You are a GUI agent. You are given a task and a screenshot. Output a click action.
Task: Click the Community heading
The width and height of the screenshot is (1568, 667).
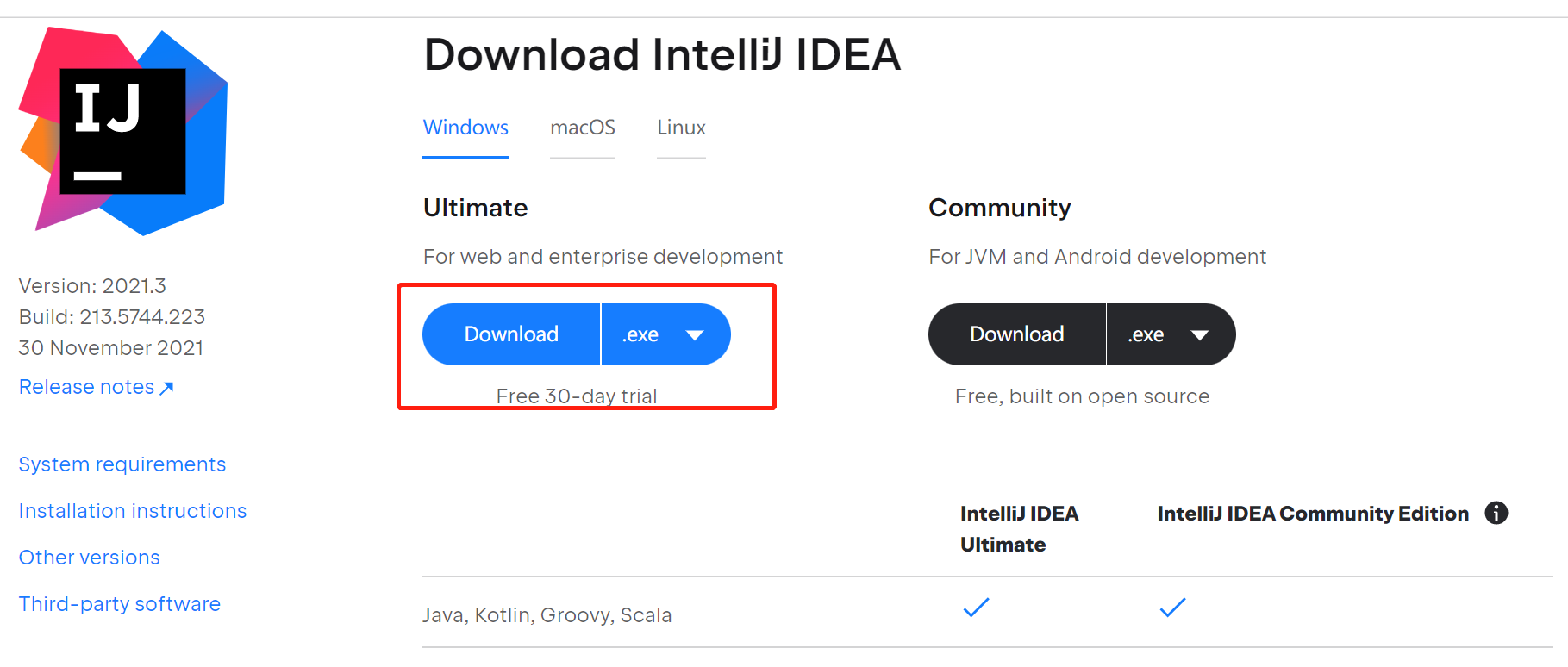[x=1000, y=208]
